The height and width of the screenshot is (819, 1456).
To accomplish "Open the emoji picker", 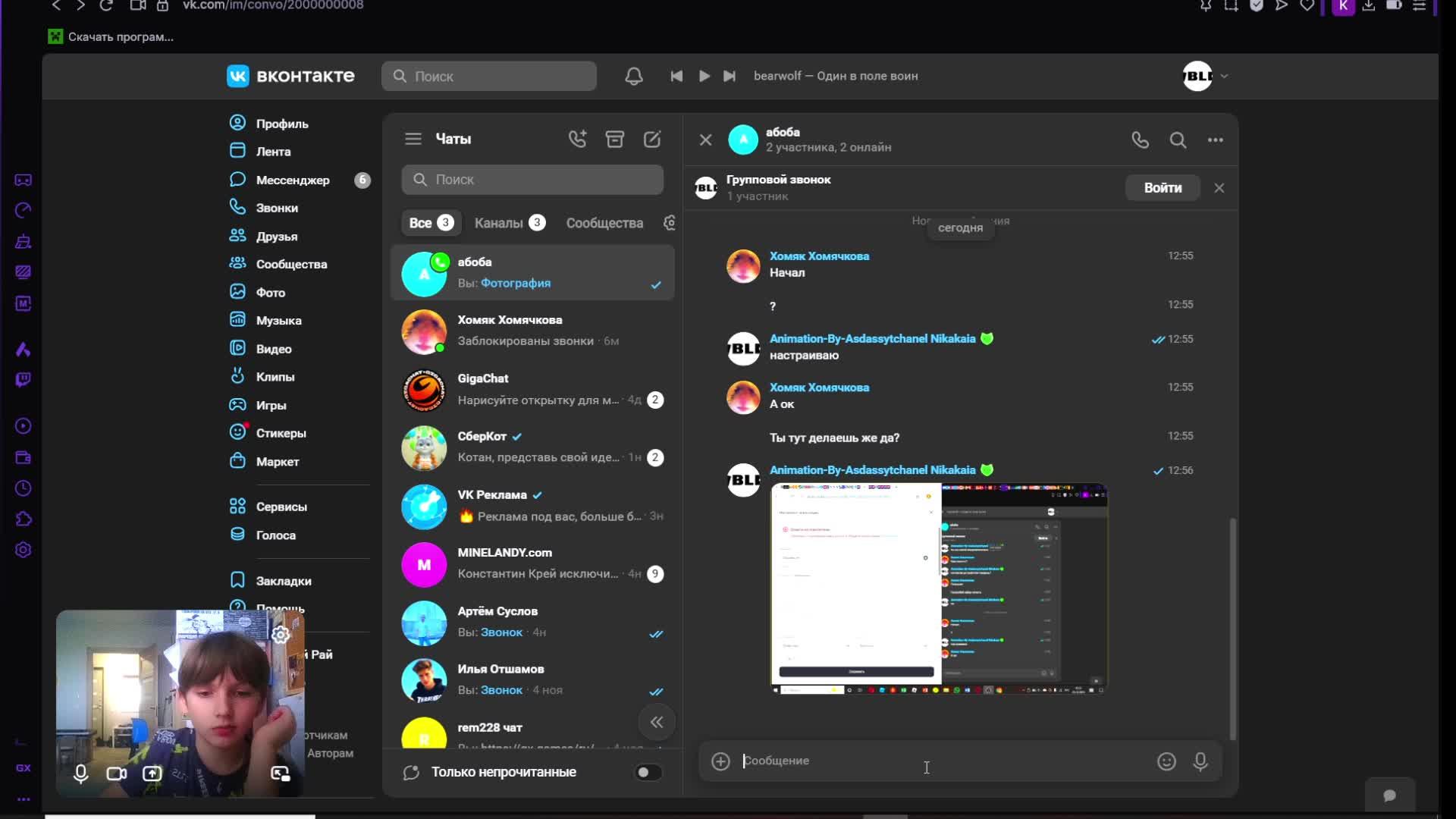I will 1166,761.
